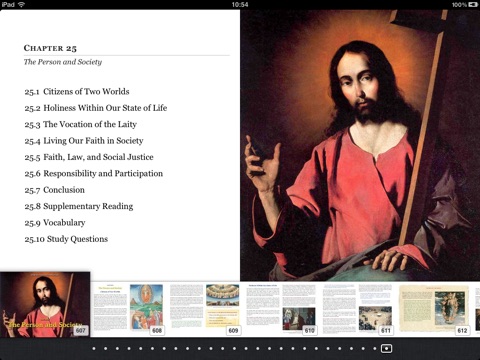Viewport: 480px width, 360px height.
Task: Tap the subtitle The Person and Society
Action: tap(63, 62)
